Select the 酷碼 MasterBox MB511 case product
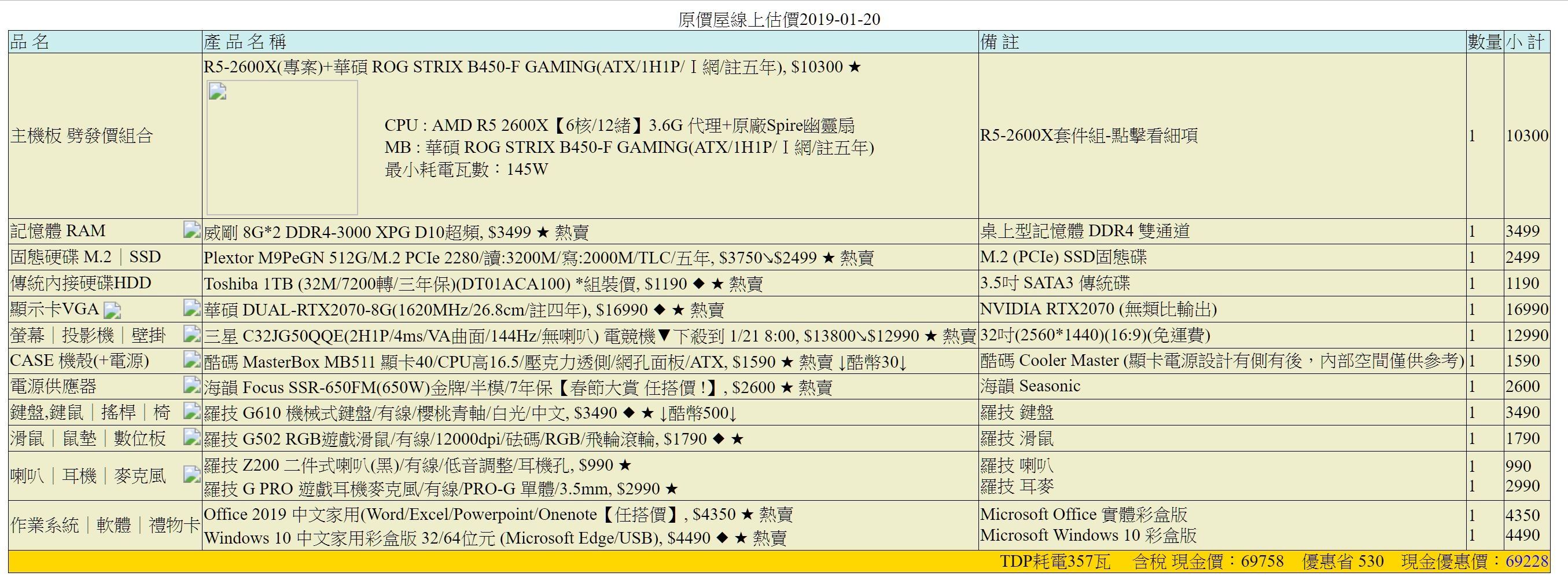 [x=555, y=362]
